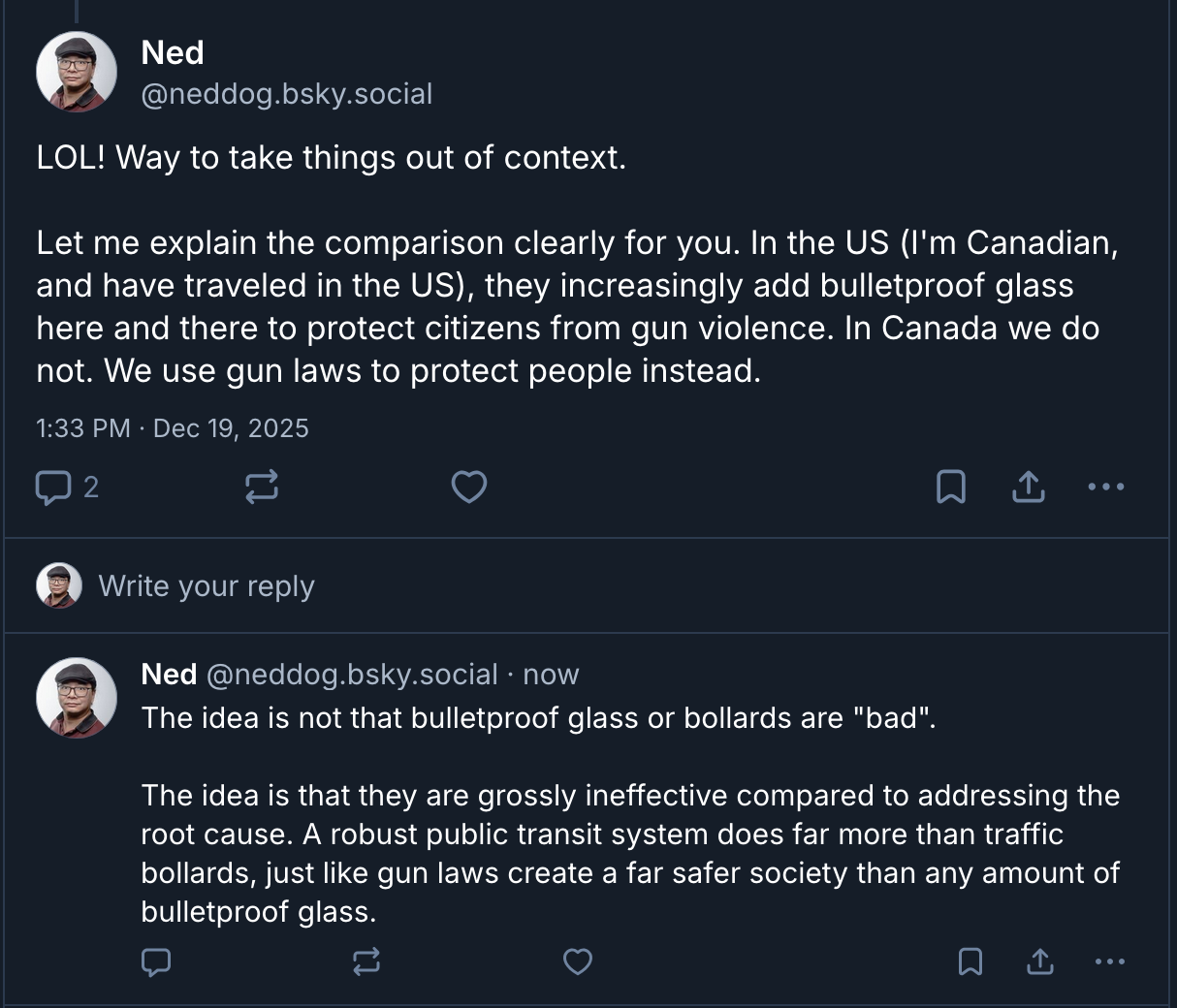Click reply icon on the bollards reply
Viewport: 1177px width, 1008px height.
point(156,961)
